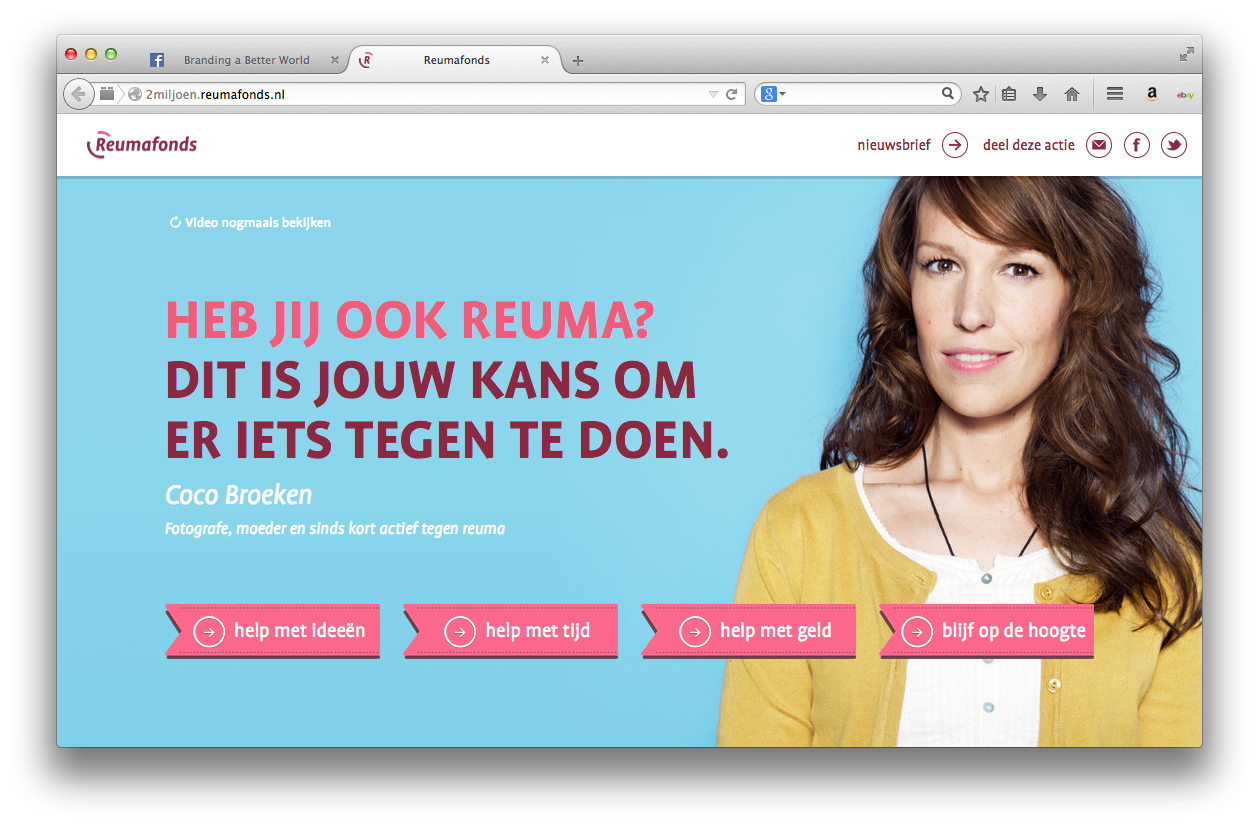This screenshot has width=1259, height=826.
Task: Share this action on Facebook
Action: coord(1137,145)
